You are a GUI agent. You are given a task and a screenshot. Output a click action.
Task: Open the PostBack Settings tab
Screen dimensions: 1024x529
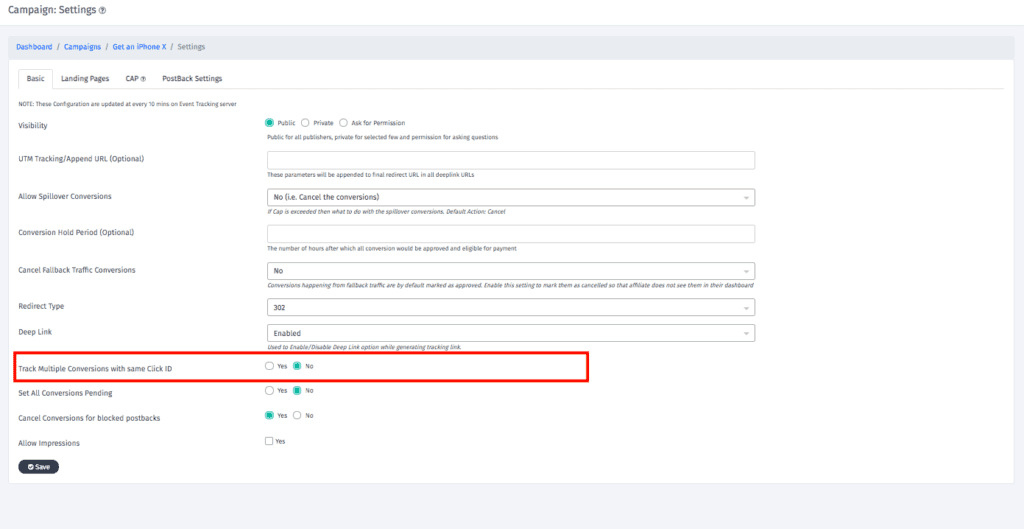192,79
